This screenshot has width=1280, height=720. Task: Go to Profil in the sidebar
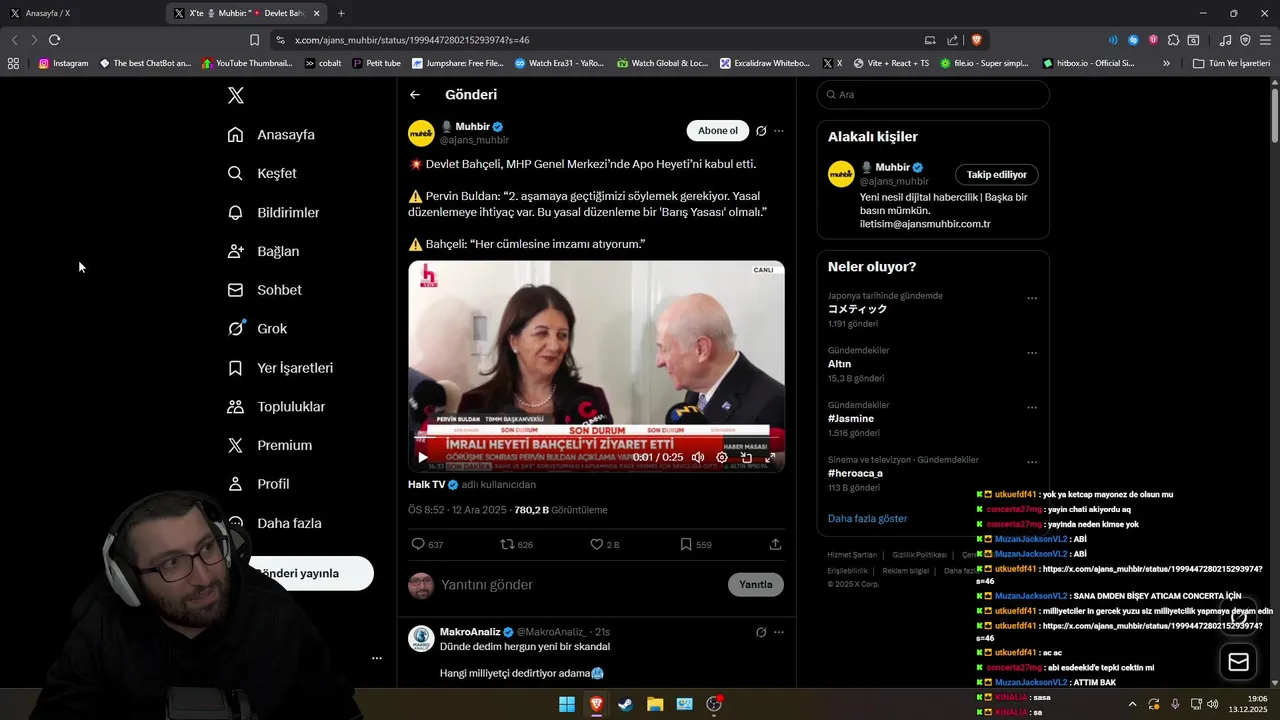(258, 484)
